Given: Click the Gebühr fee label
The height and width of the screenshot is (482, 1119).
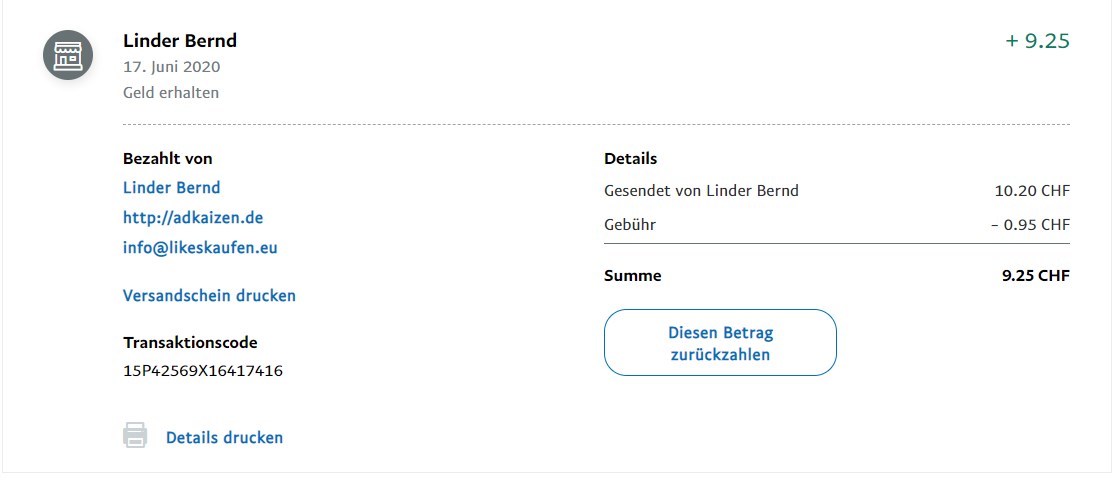Looking at the screenshot, I should tap(630, 224).
